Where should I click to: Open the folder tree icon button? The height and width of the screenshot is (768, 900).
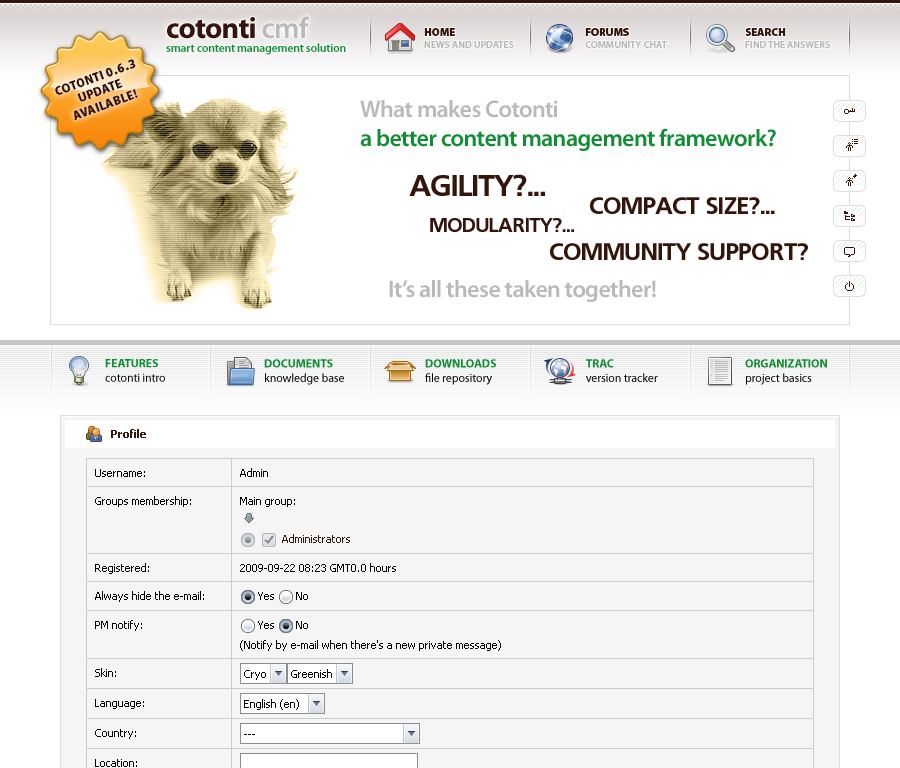click(849, 216)
